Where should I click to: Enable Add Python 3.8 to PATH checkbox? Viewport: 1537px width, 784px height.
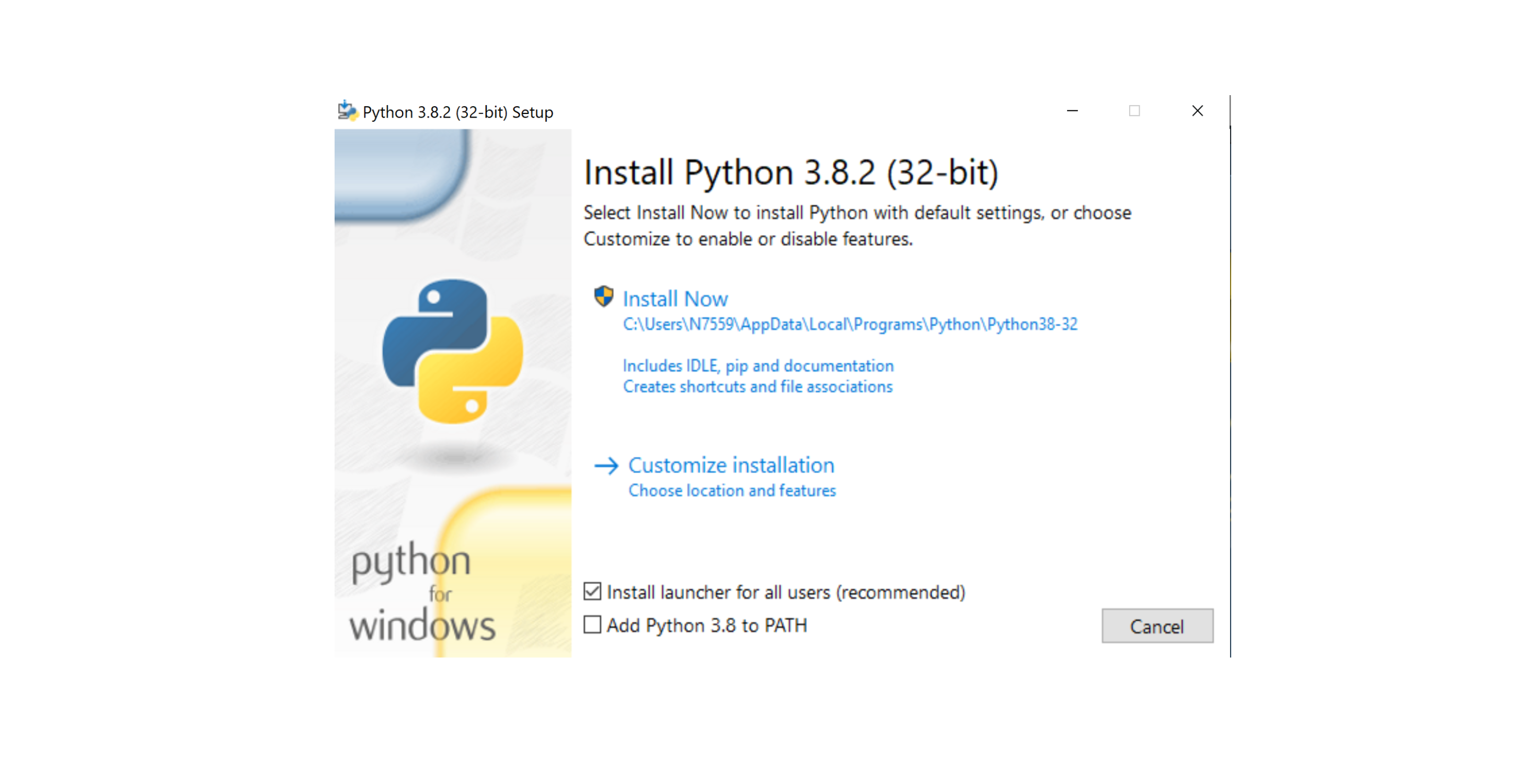pos(592,625)
